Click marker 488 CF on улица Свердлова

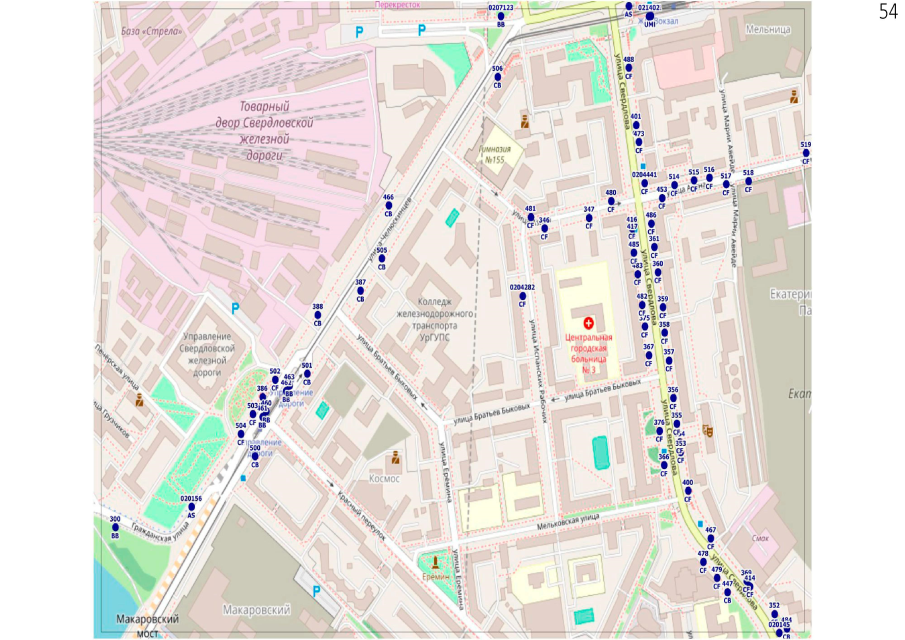tap(628, 69)
